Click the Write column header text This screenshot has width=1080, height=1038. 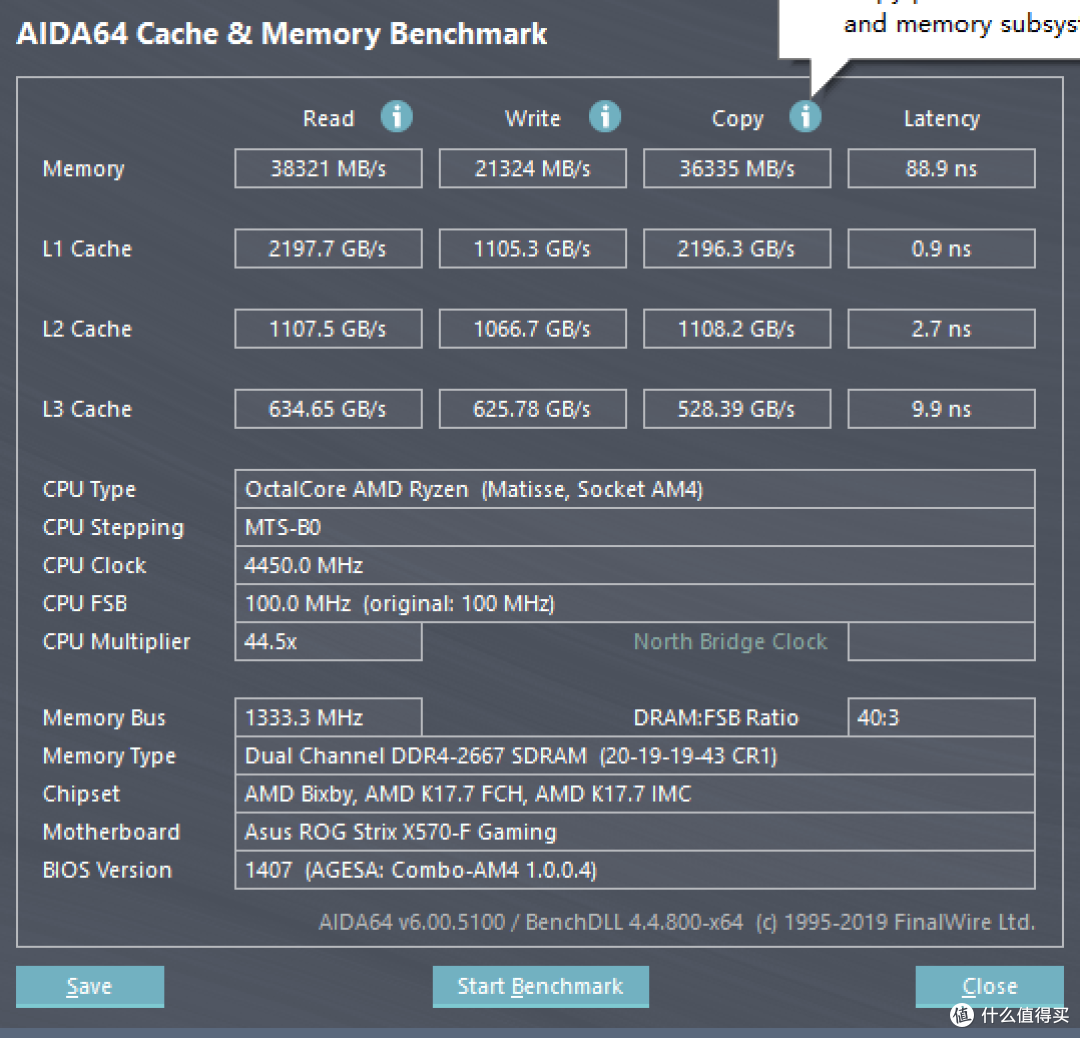tap(533, 118)
